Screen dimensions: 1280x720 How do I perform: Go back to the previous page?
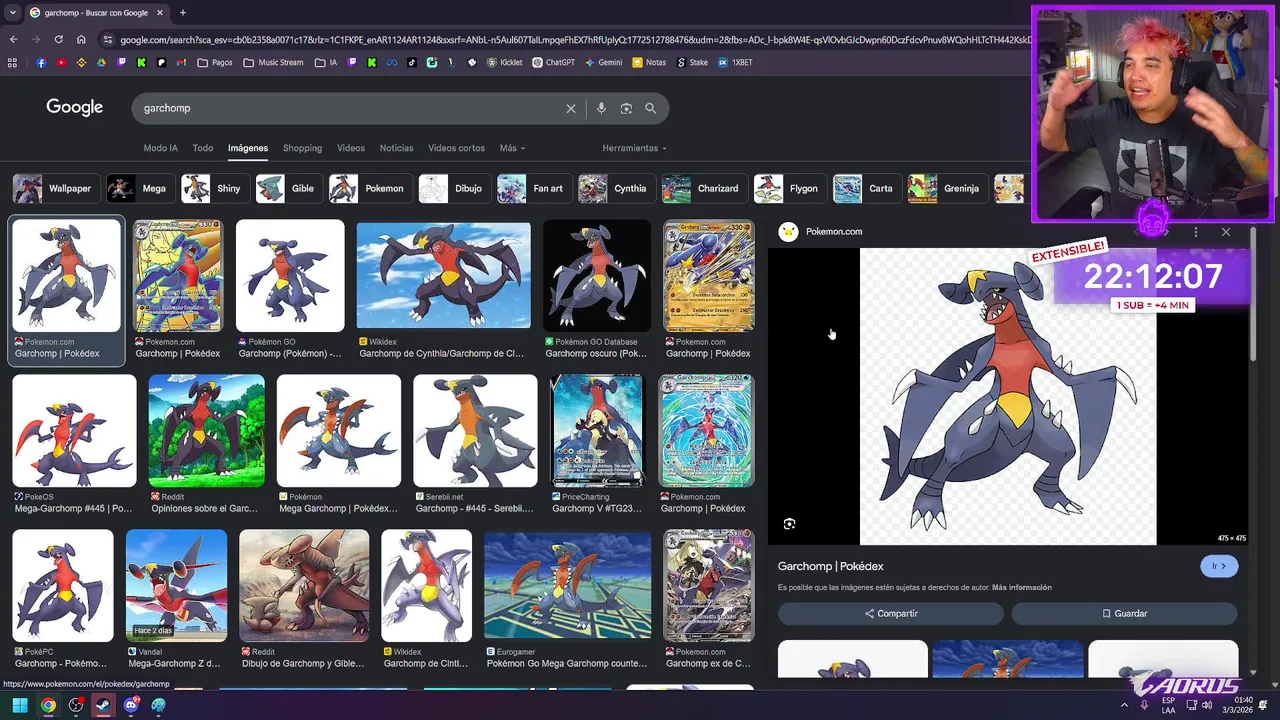[x=13, y=40]
